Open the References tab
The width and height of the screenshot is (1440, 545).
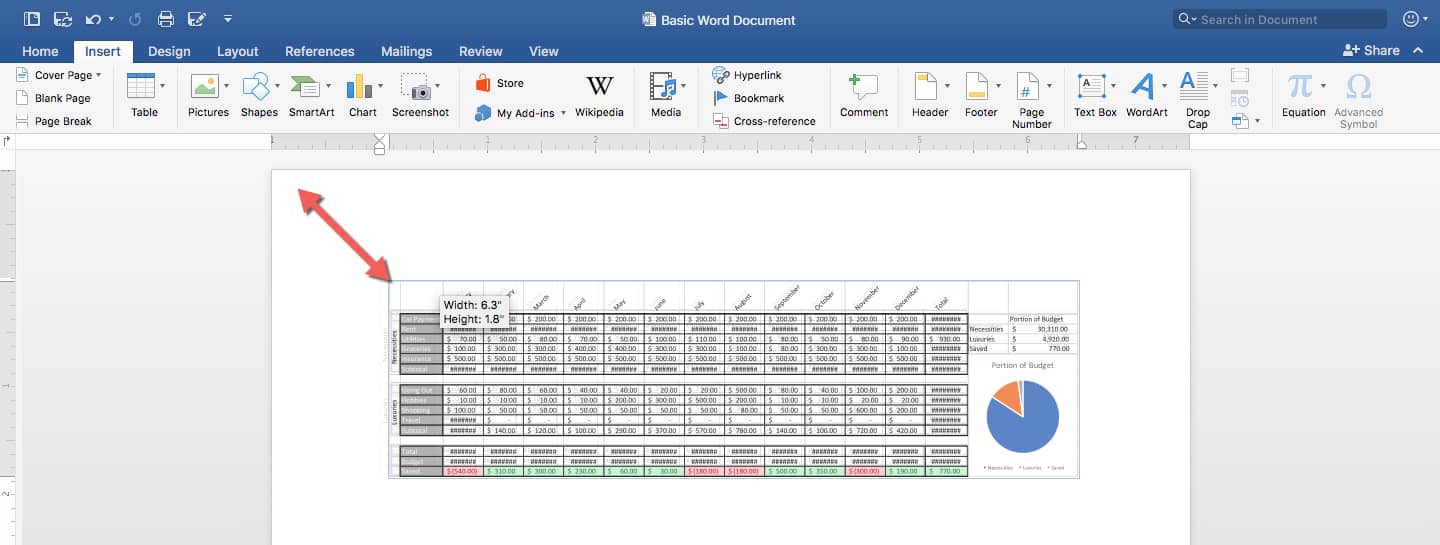click(x=319, y=51)
